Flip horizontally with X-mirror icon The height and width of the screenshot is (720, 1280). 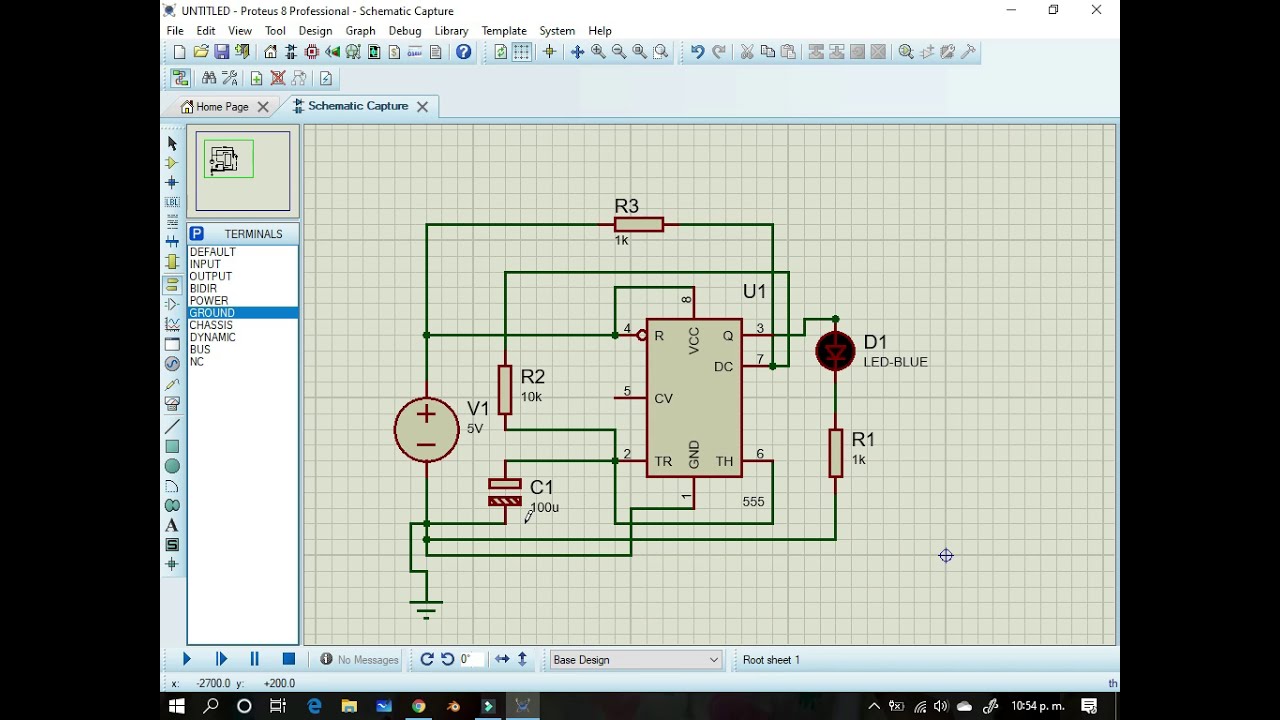[502, 659]
